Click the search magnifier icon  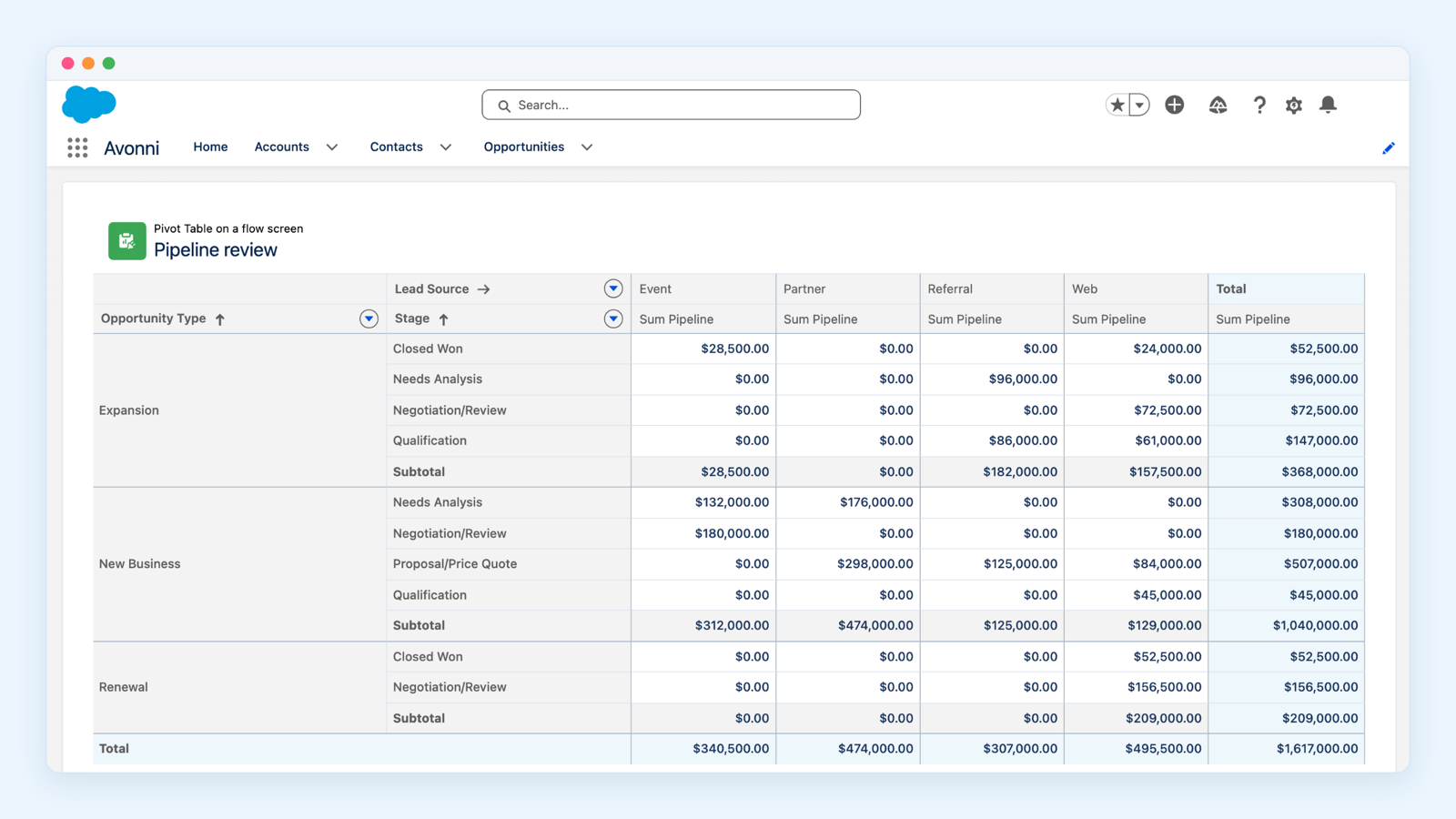504,106
